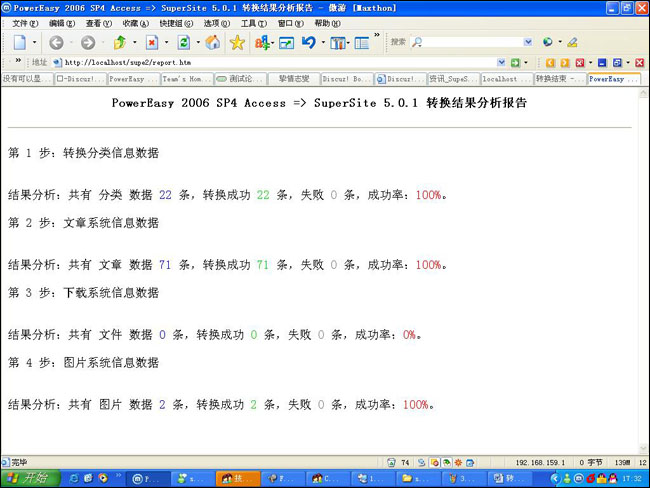
Task: Click the green Up/undo arrow icon
Action: click(120, 42)
